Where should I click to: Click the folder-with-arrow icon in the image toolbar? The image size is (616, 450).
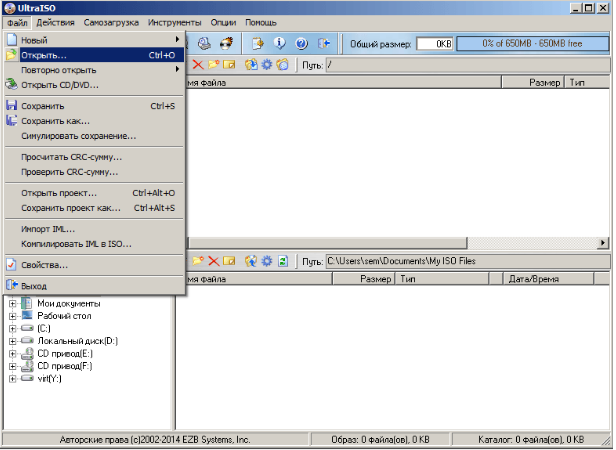251,65
